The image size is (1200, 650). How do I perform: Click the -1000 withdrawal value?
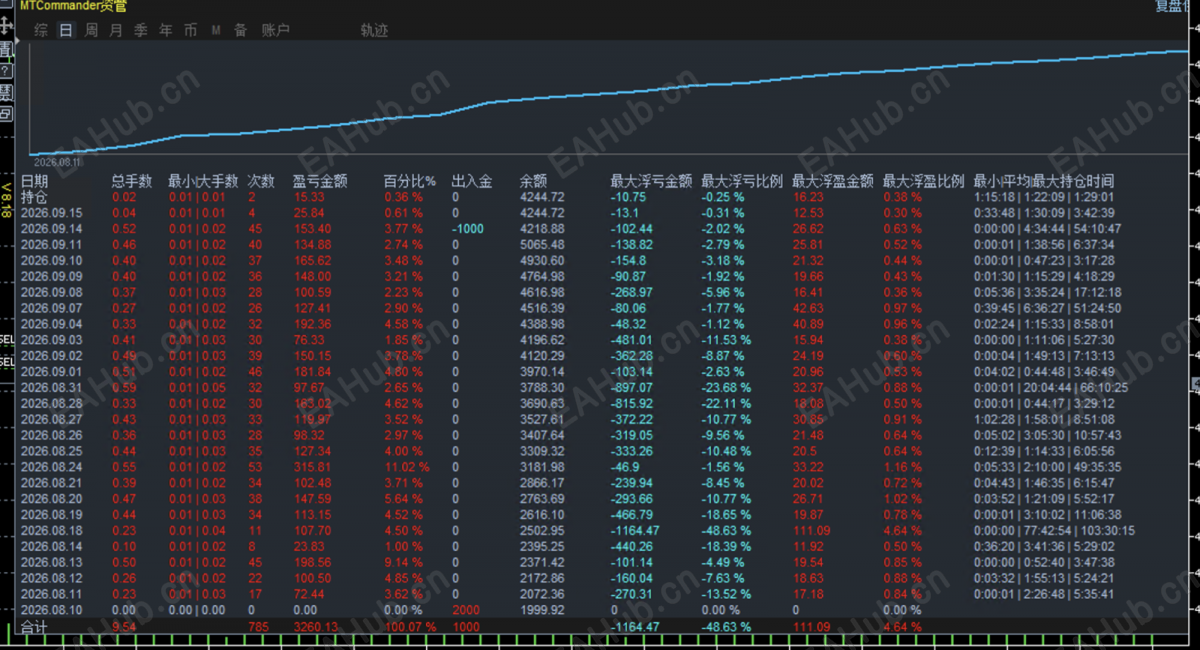467,229
